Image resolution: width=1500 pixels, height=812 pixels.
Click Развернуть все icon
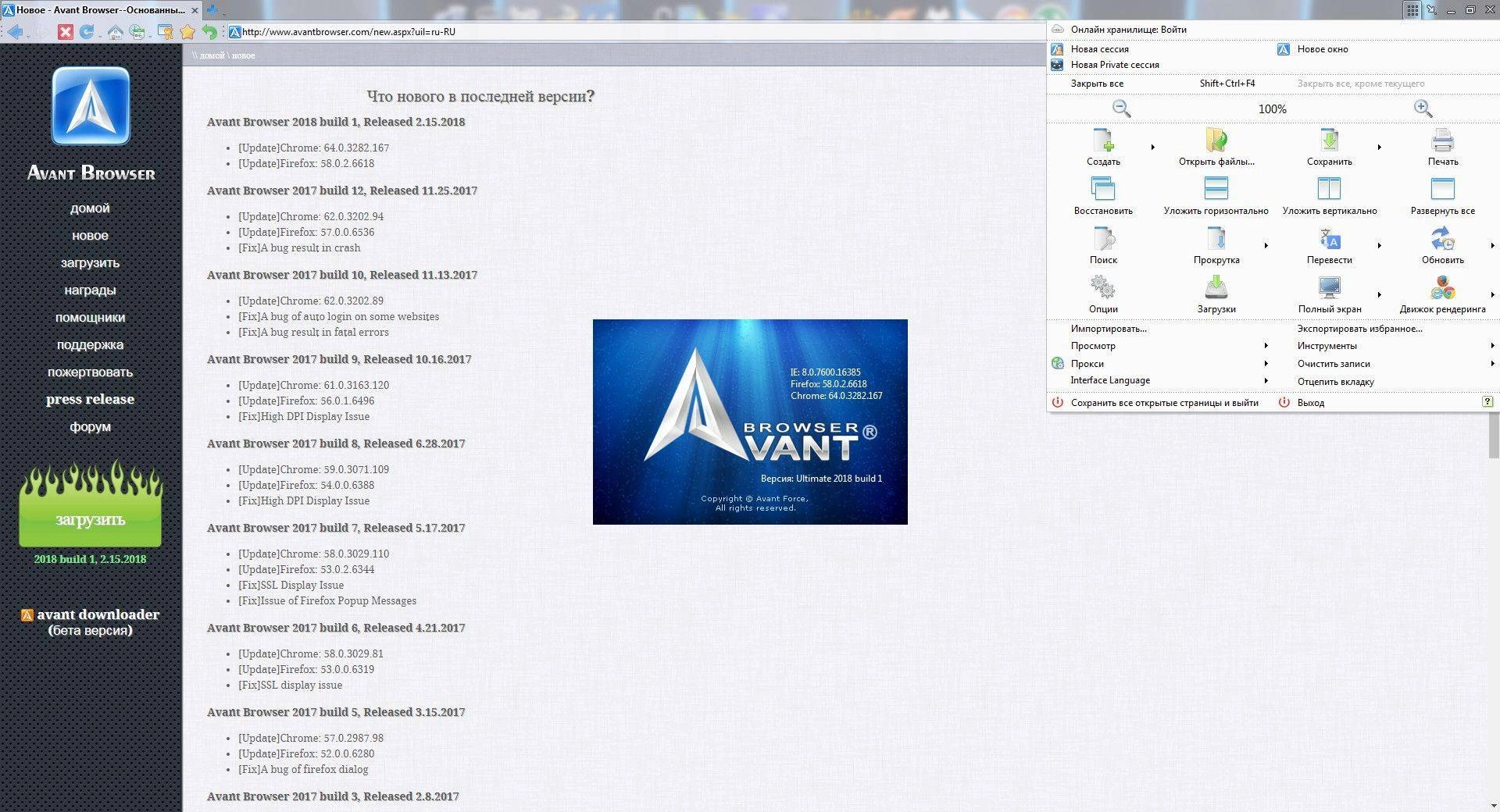pos(1442,189)
